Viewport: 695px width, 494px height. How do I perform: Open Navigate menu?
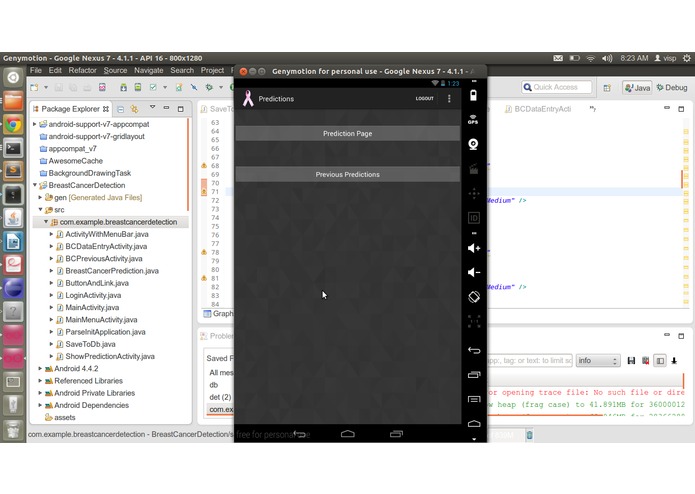[x=148, y=70]
